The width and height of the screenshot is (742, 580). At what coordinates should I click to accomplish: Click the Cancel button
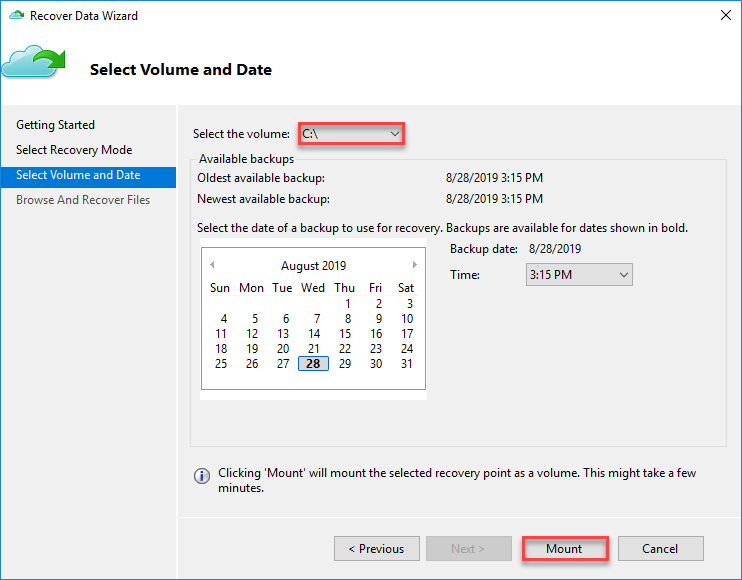click(x=660, y=548)
